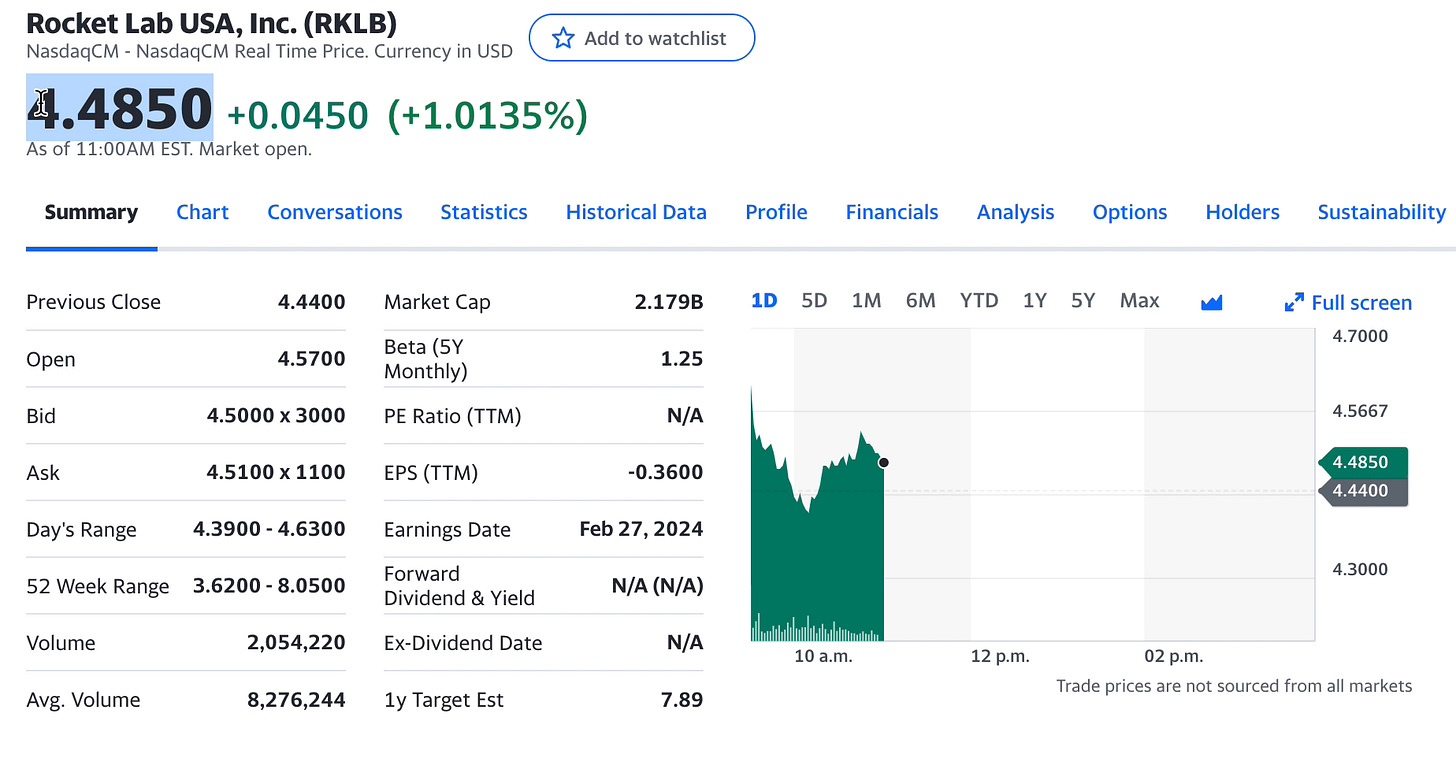This screenshot has width=1456, height=766.
Task: View the Financials tab
Action: [892, 212]
